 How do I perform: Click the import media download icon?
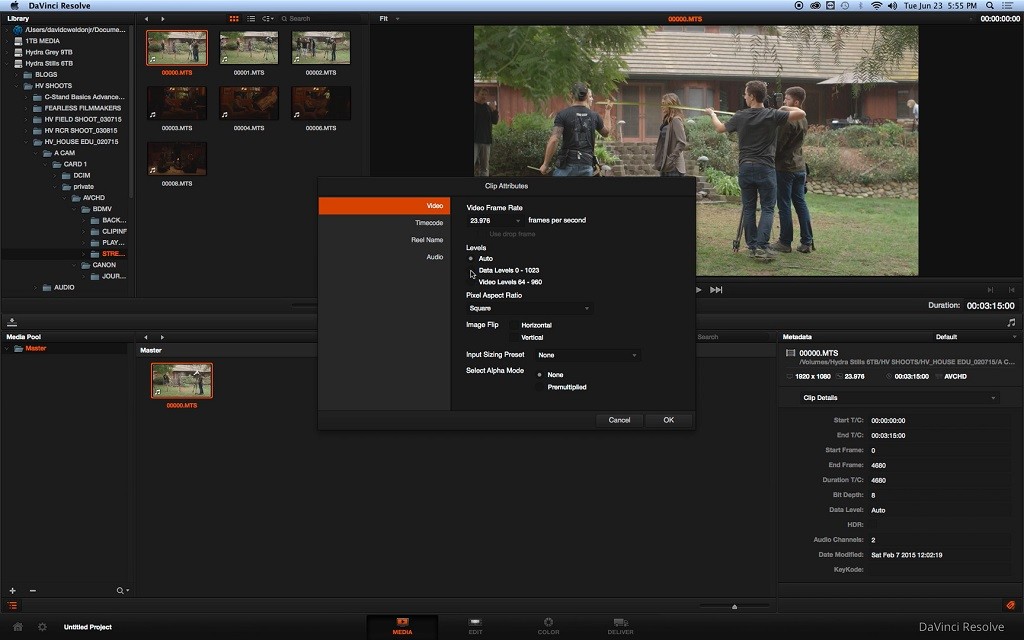tap(12, 322)
